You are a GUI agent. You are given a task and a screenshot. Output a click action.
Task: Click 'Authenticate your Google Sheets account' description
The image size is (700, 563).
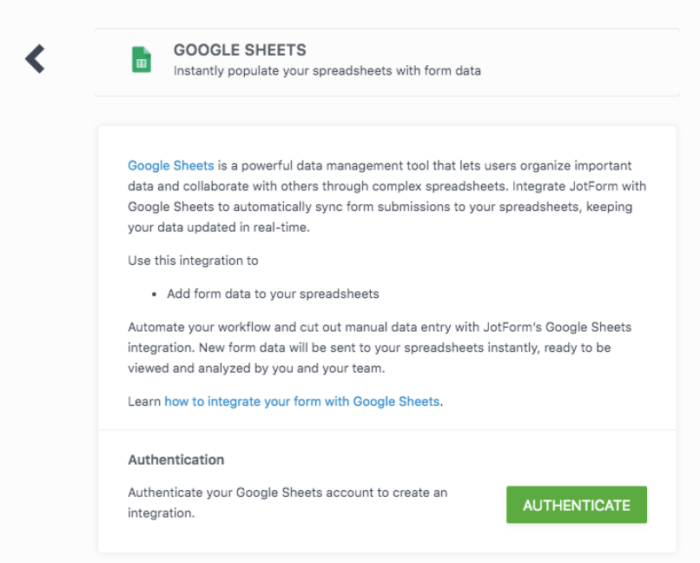tap(288, 493)
